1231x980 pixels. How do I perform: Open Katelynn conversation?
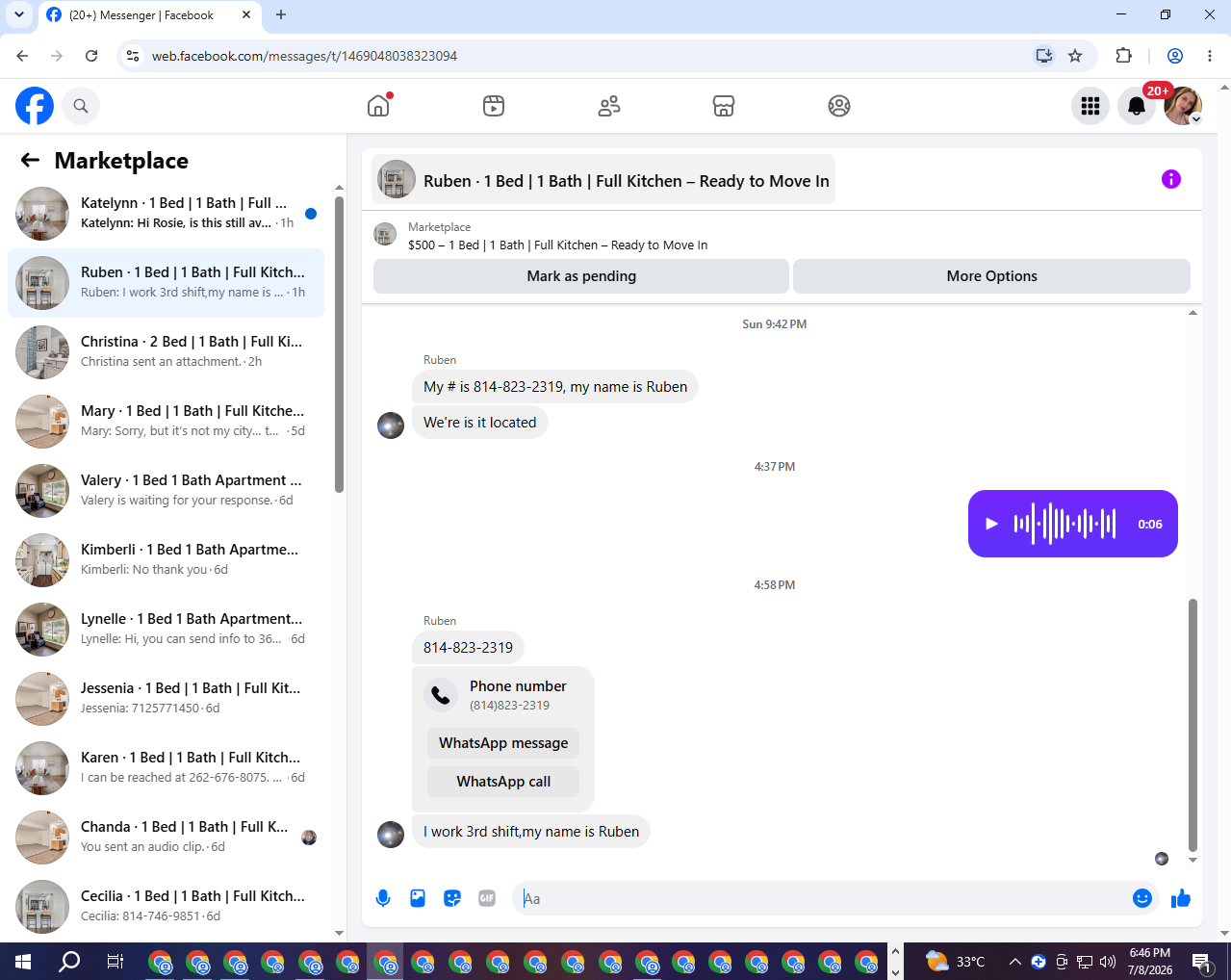coord(166,214)
